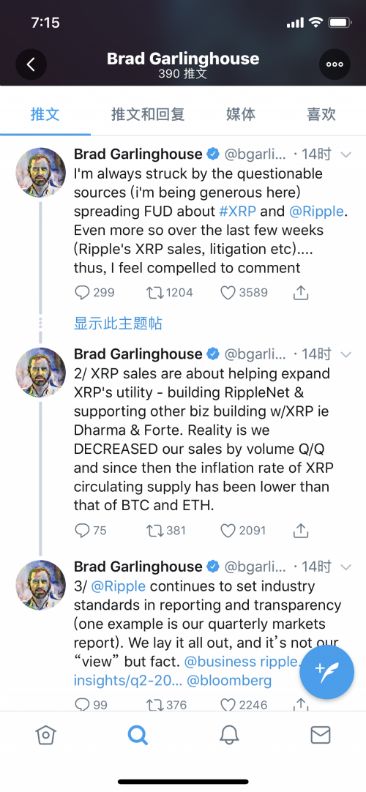Tap the compose tweet feather button

[327, 671]
